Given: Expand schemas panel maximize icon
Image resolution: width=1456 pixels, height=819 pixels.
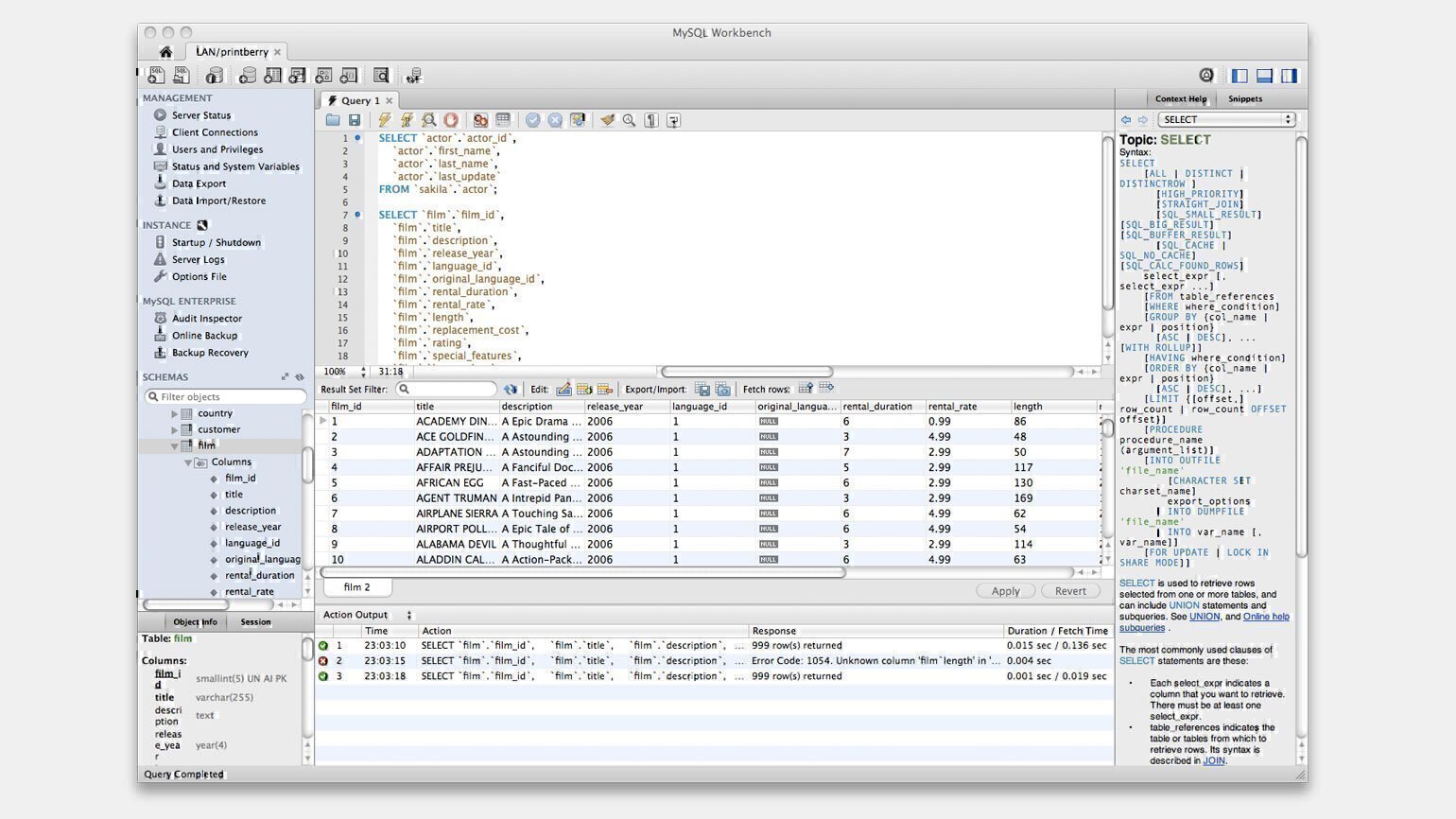Looking at the screenshot, I should point(285,377).
